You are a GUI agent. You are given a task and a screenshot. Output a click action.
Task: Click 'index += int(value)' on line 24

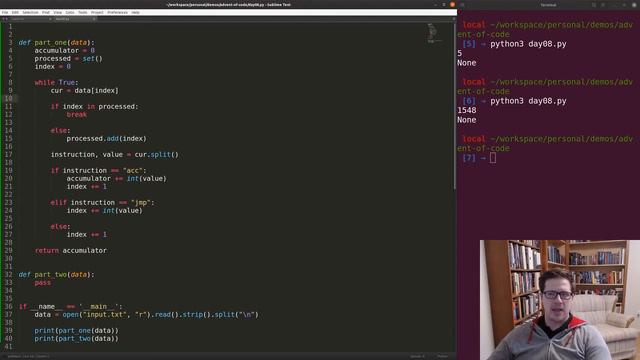point(104,211)
